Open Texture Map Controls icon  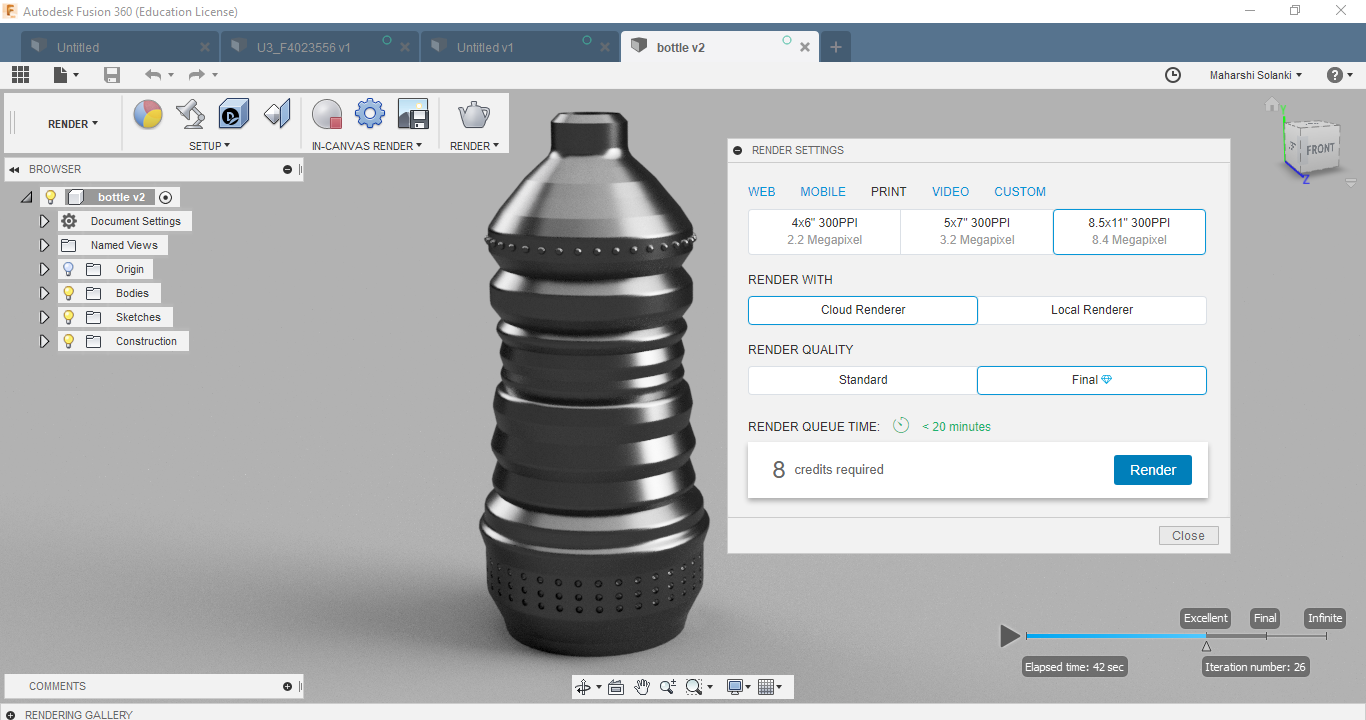coord(277,115)
